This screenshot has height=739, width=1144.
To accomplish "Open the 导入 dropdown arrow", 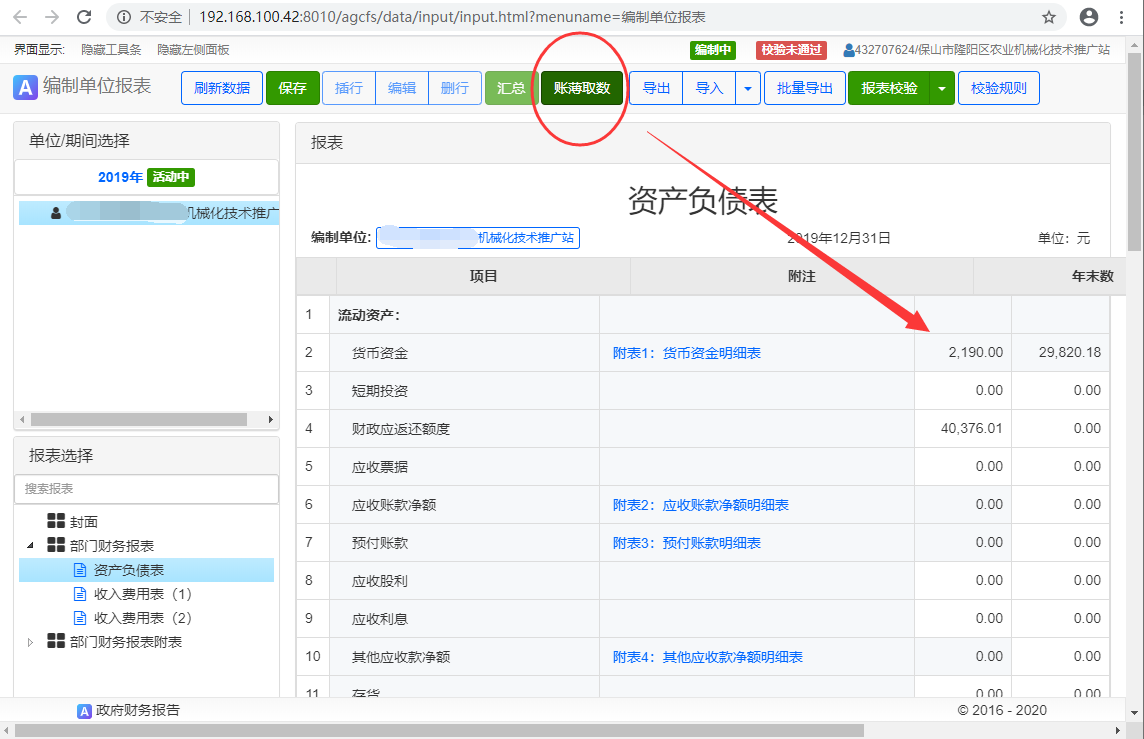I will 746,88.
